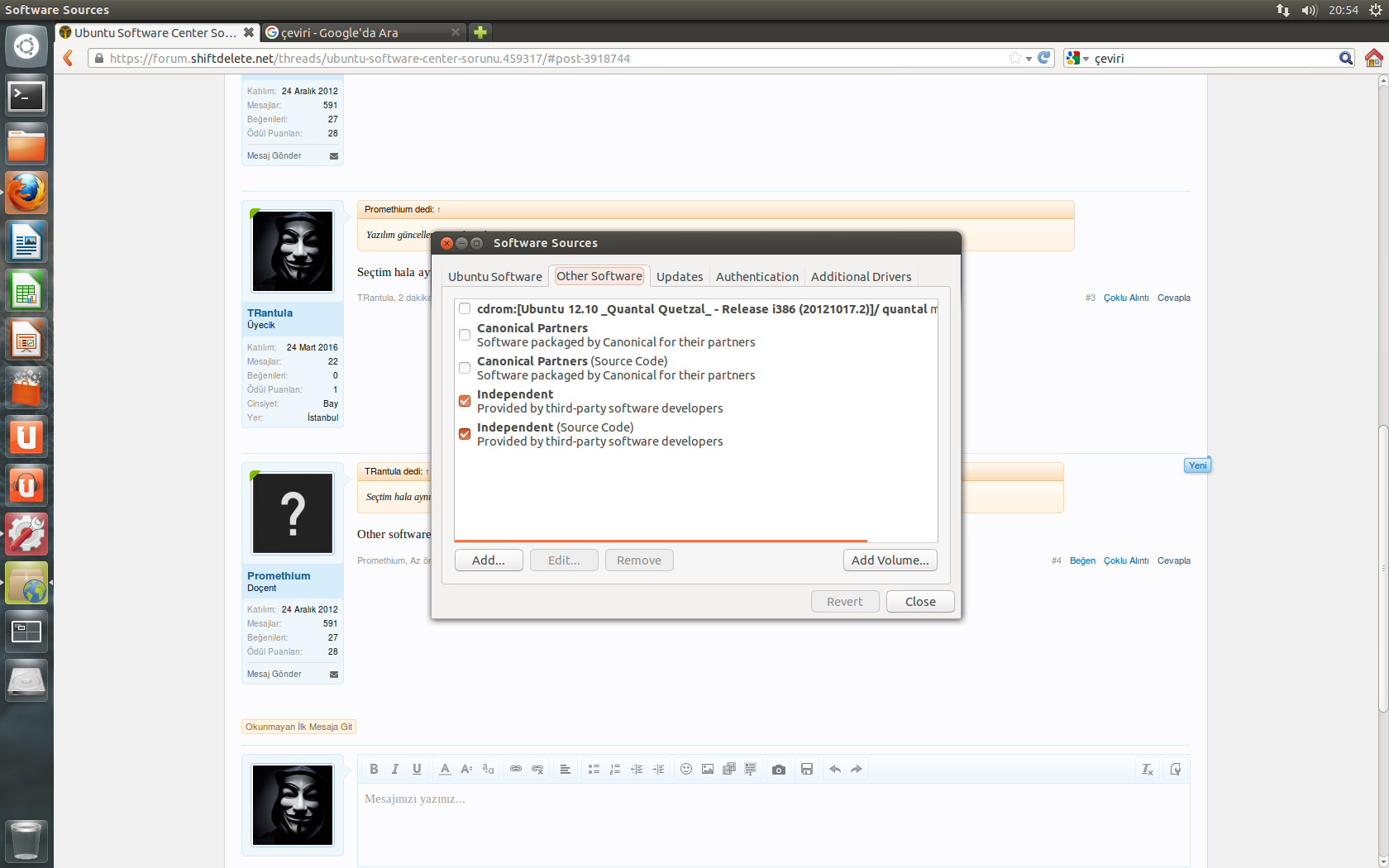Insert a link with the chain icon

click(x=516, y=769)
